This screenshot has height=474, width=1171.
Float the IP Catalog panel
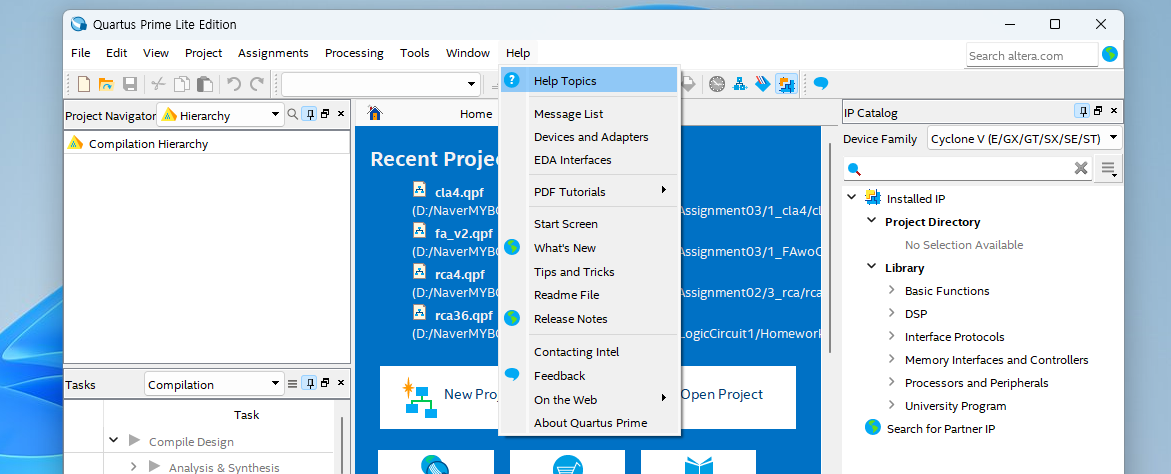click(1098, 111)
